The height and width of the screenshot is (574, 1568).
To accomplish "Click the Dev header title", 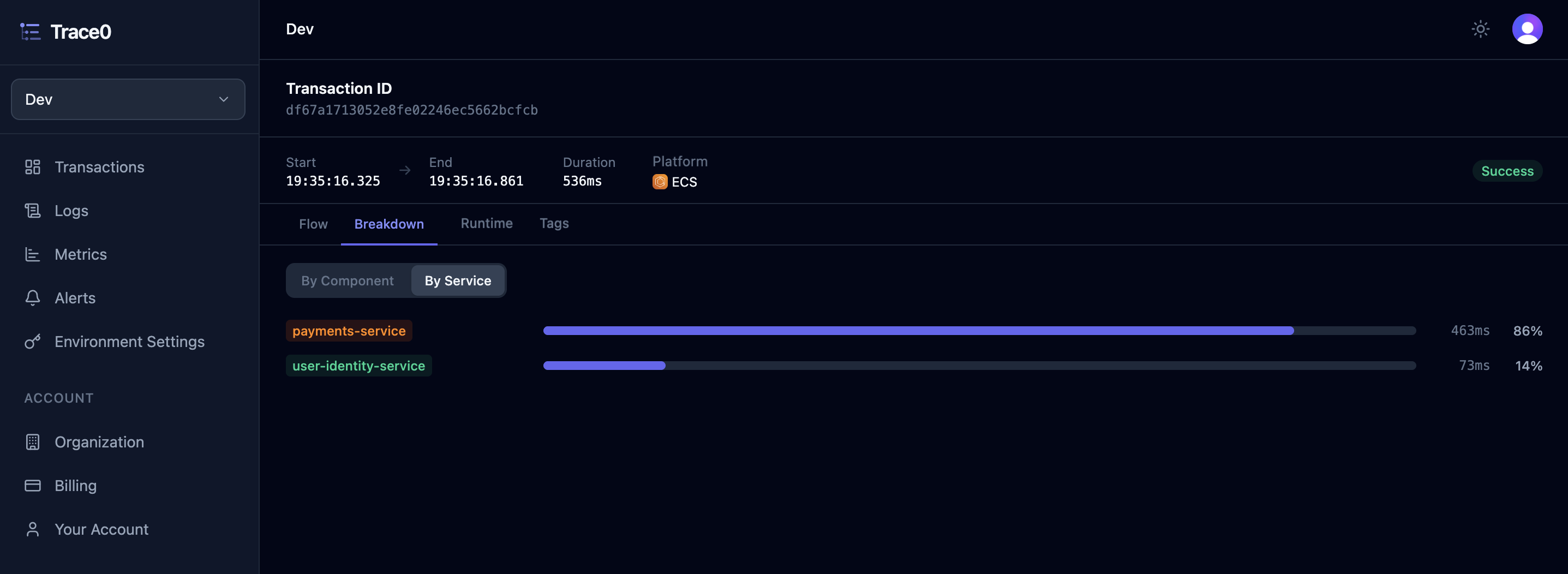I will coord(300,29).
